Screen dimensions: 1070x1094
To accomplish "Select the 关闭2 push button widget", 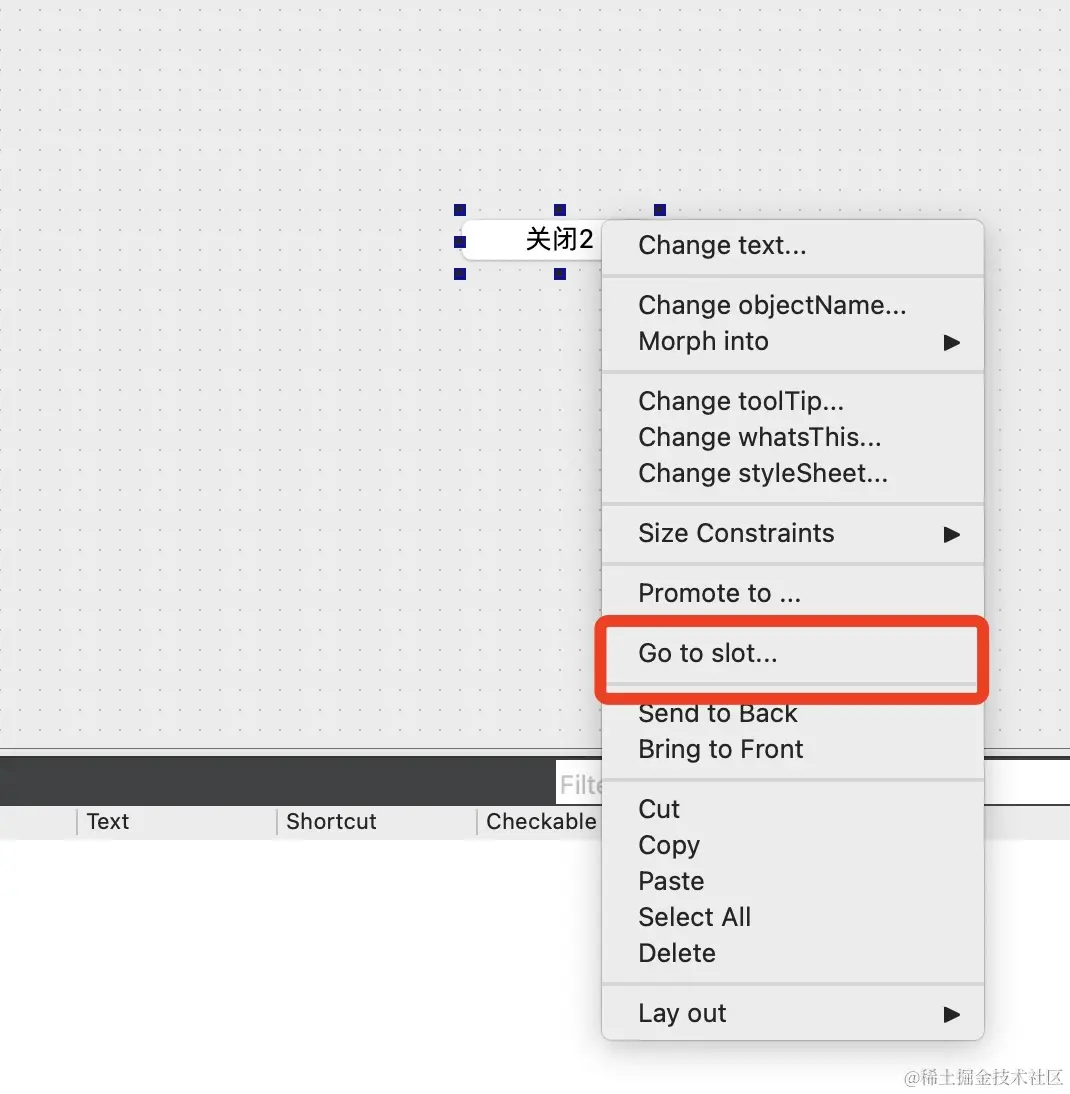I will 534,240.
